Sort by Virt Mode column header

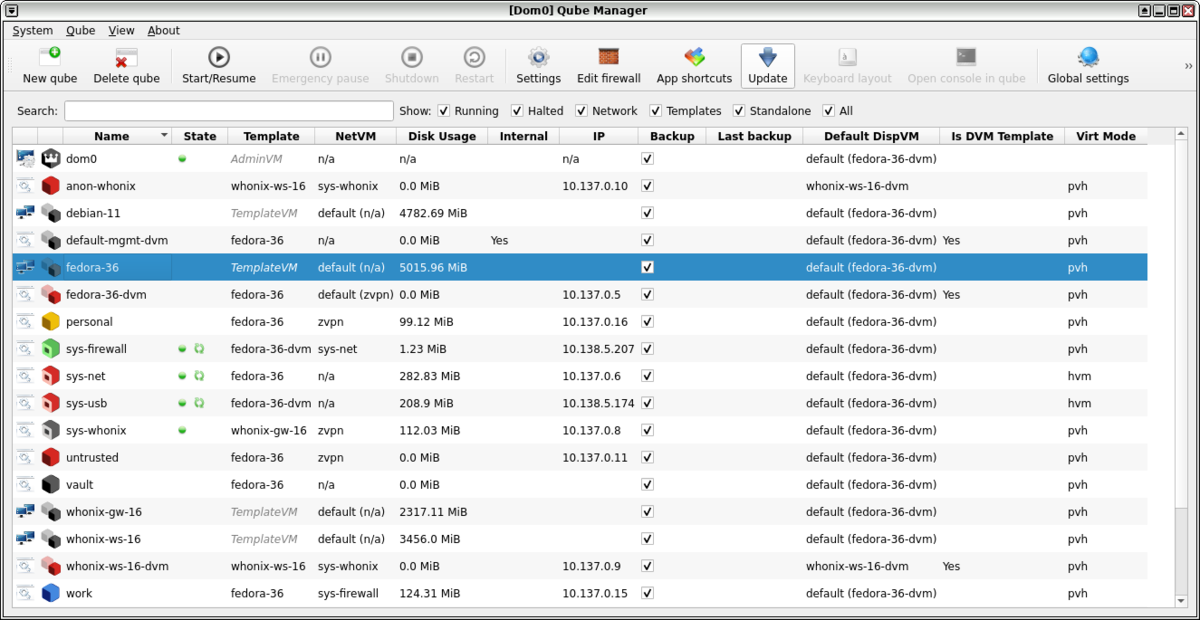tap(1106, 136)
